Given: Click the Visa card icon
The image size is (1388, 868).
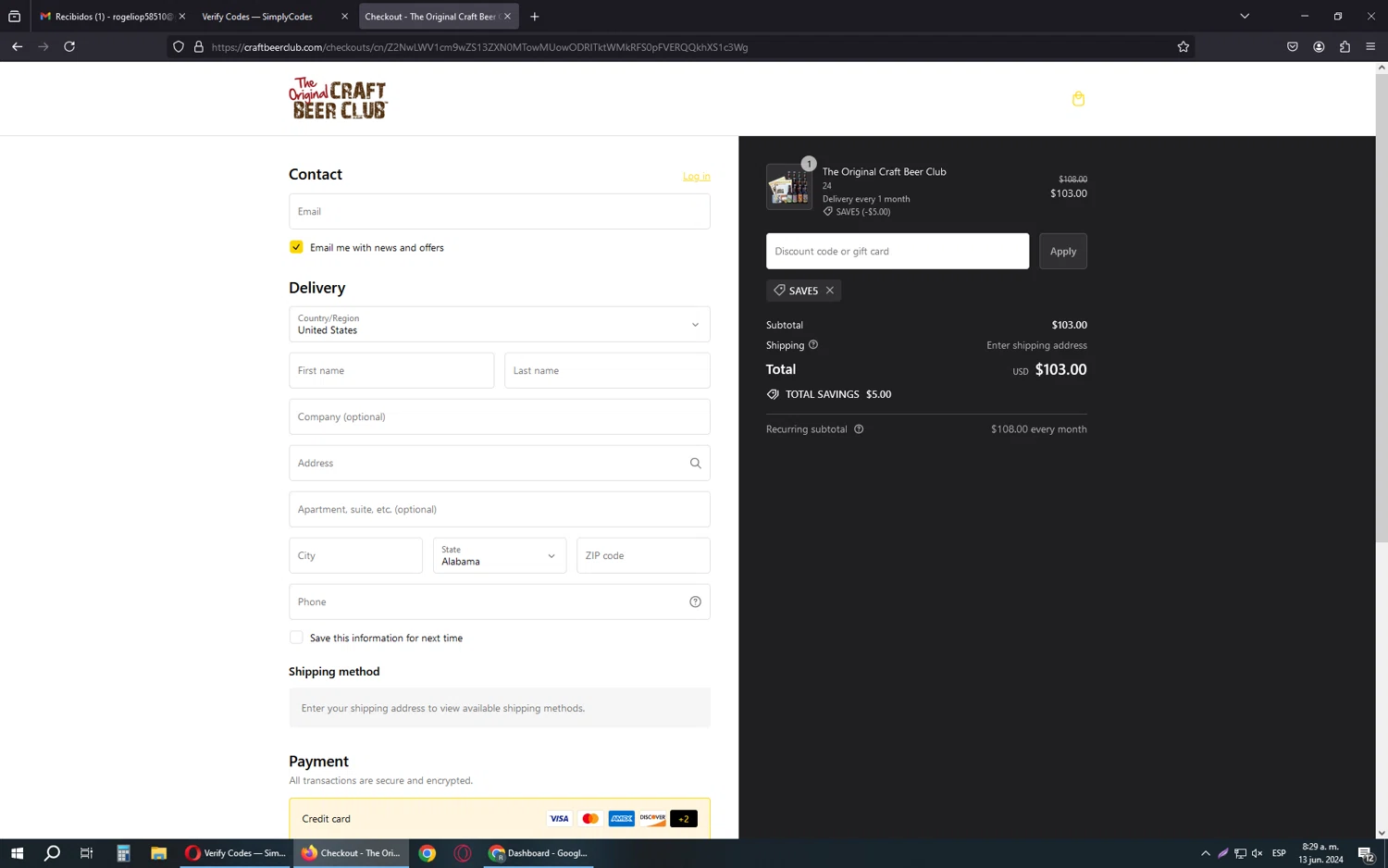Looking at the screenshot, I should pyautogui.click(x=559, y=819).
